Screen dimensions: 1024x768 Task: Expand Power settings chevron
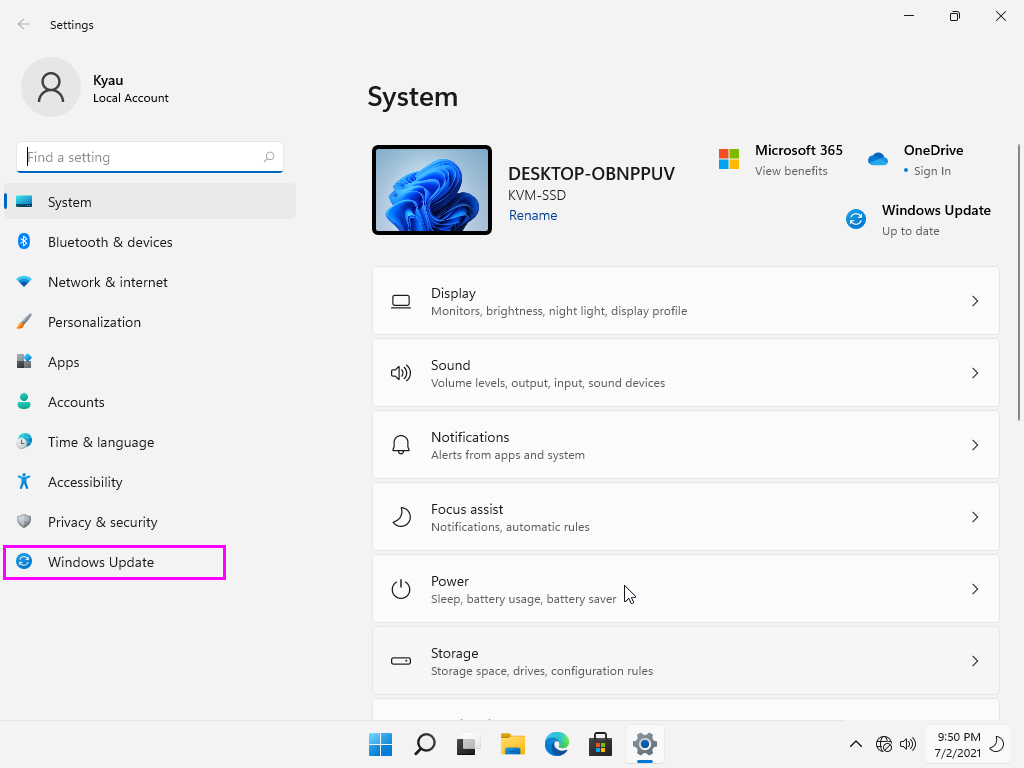pyautogui.click(x=975, y=588)
